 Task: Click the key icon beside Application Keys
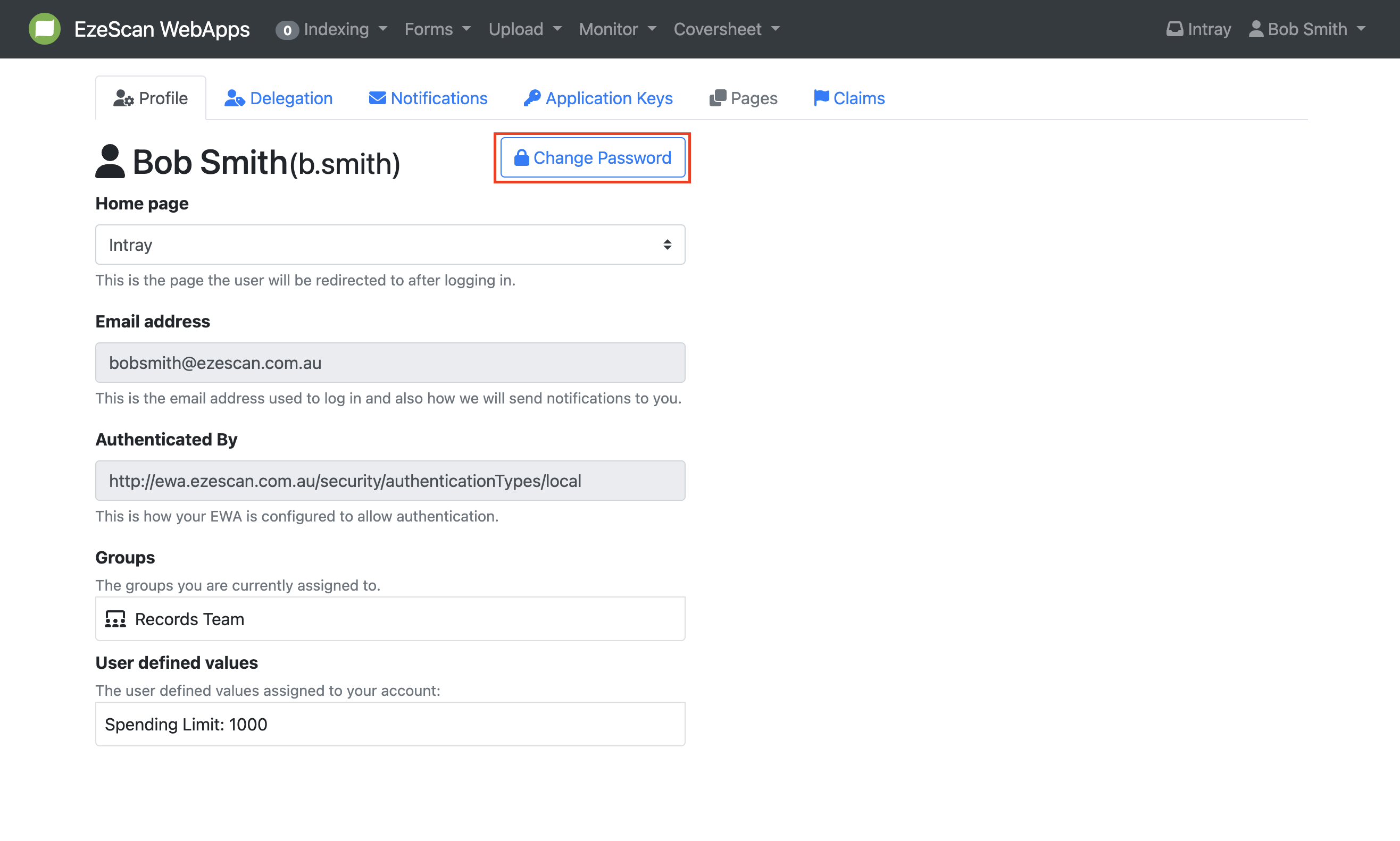pos(531,98)
